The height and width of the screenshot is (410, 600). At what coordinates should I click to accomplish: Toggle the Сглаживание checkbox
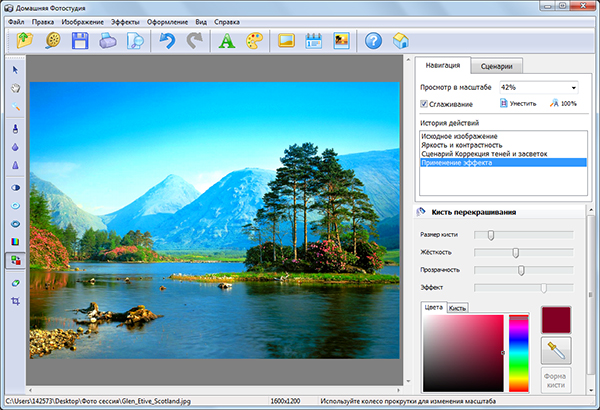tap(425, 103)
